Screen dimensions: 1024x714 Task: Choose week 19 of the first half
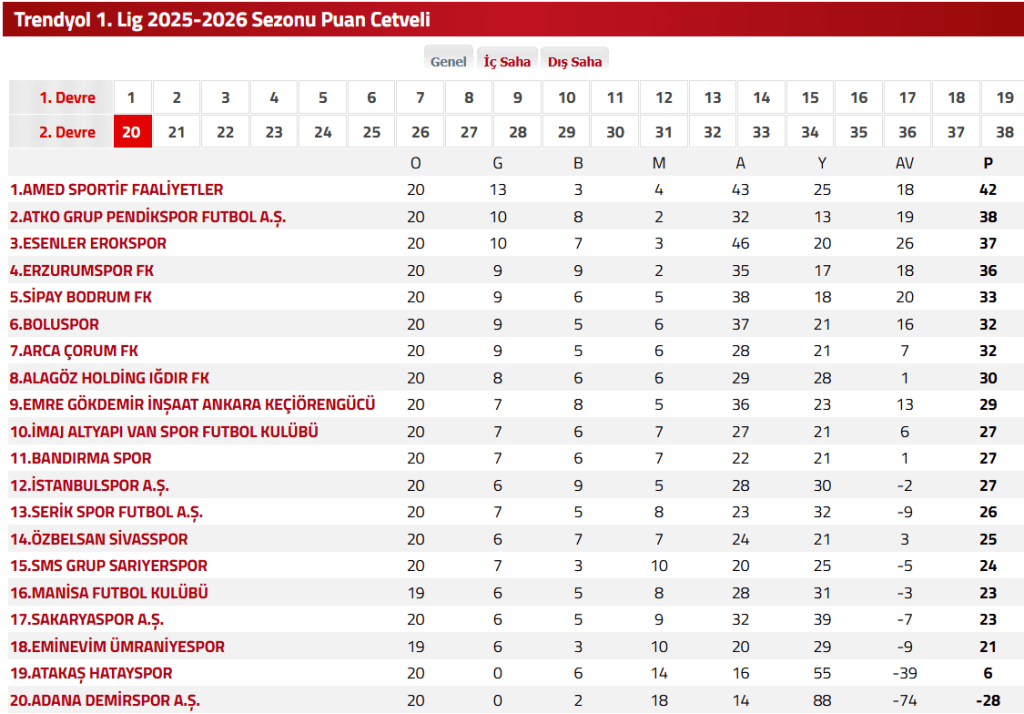click(x=1005, y=98)
